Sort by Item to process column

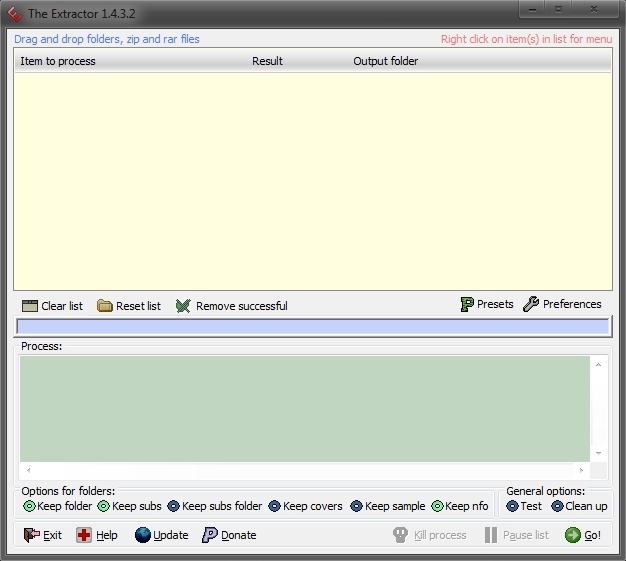click(x=58, y=61)
